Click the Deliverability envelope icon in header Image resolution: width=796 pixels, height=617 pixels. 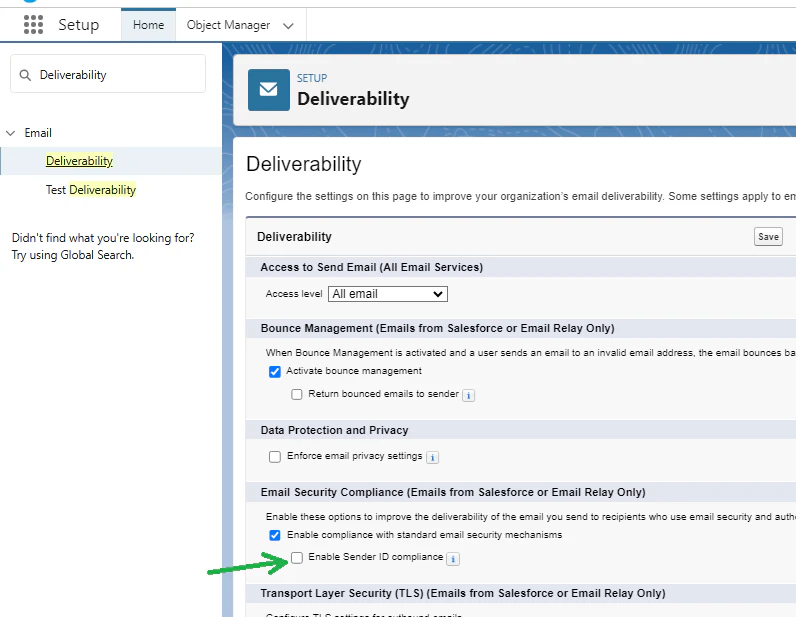pos(269,90)
